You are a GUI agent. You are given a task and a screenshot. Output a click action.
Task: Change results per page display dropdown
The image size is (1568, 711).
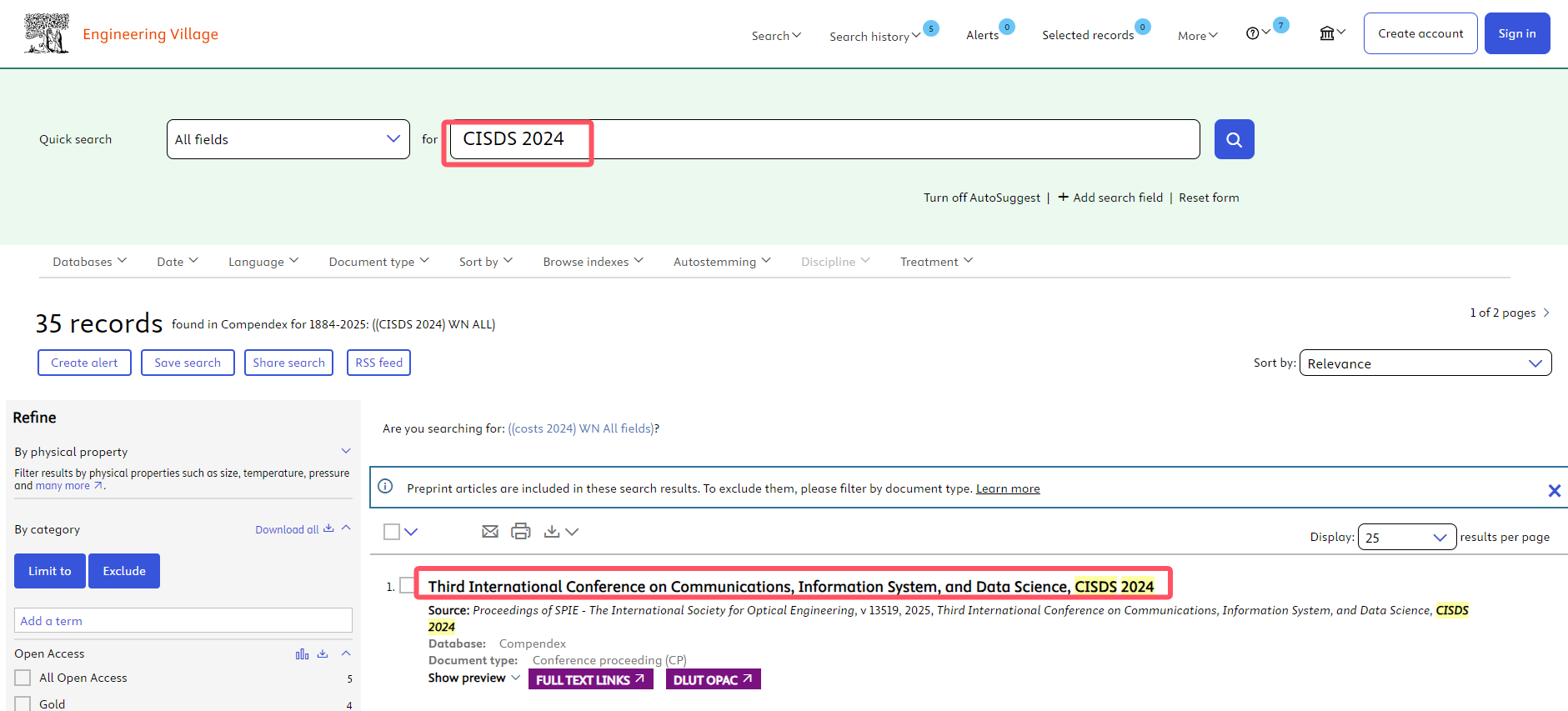coord(1407,537)
